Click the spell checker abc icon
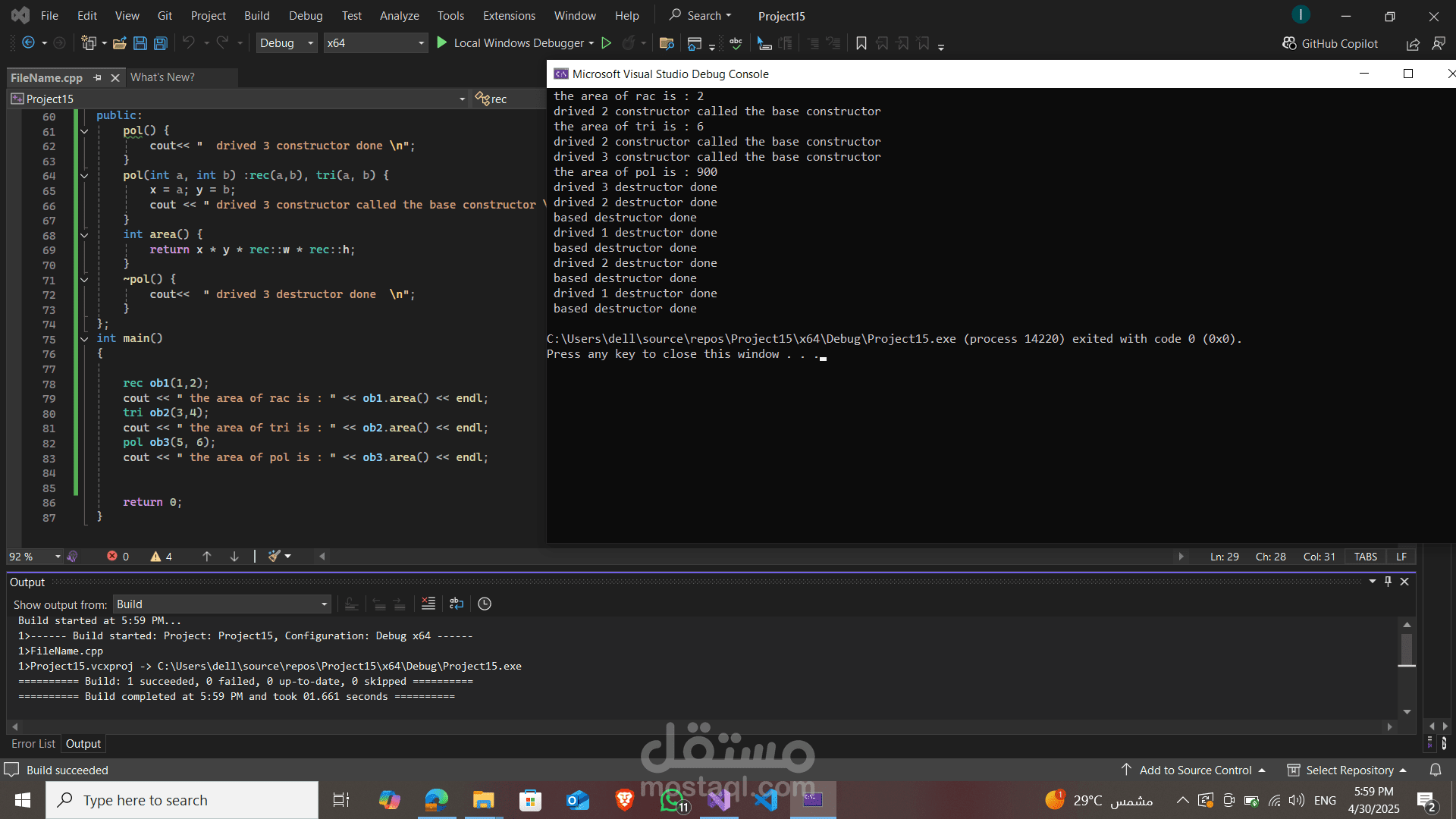The height and width of the screenshot is (819, 1456). (736, 43)
